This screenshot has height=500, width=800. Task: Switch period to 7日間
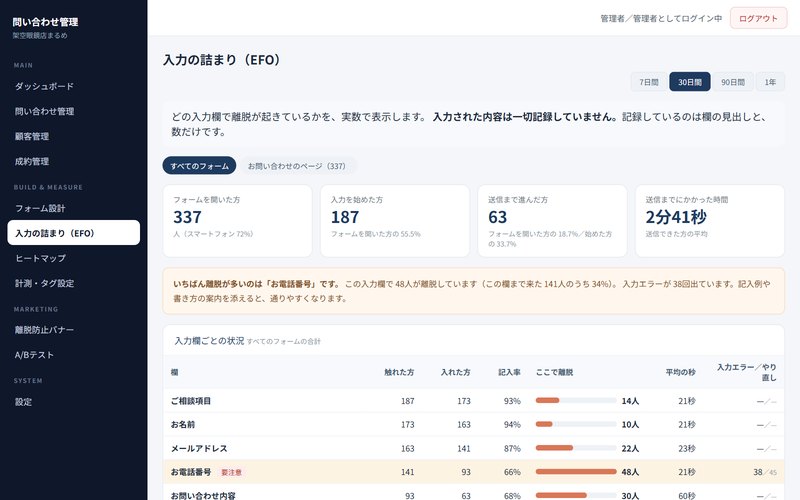[x=648, y=82]
